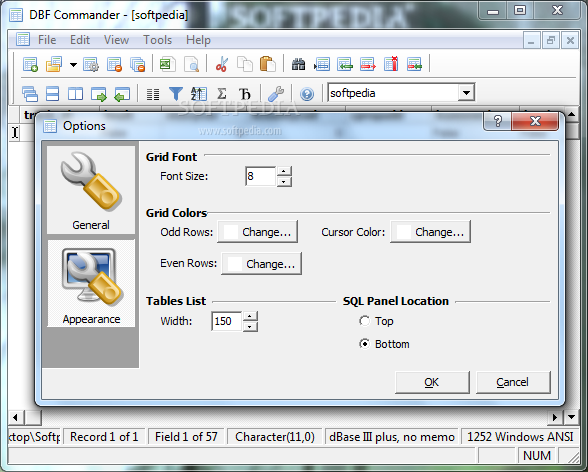Click the Close all tables icon
This screenshot has height=472, width=588.
point(138,64)
